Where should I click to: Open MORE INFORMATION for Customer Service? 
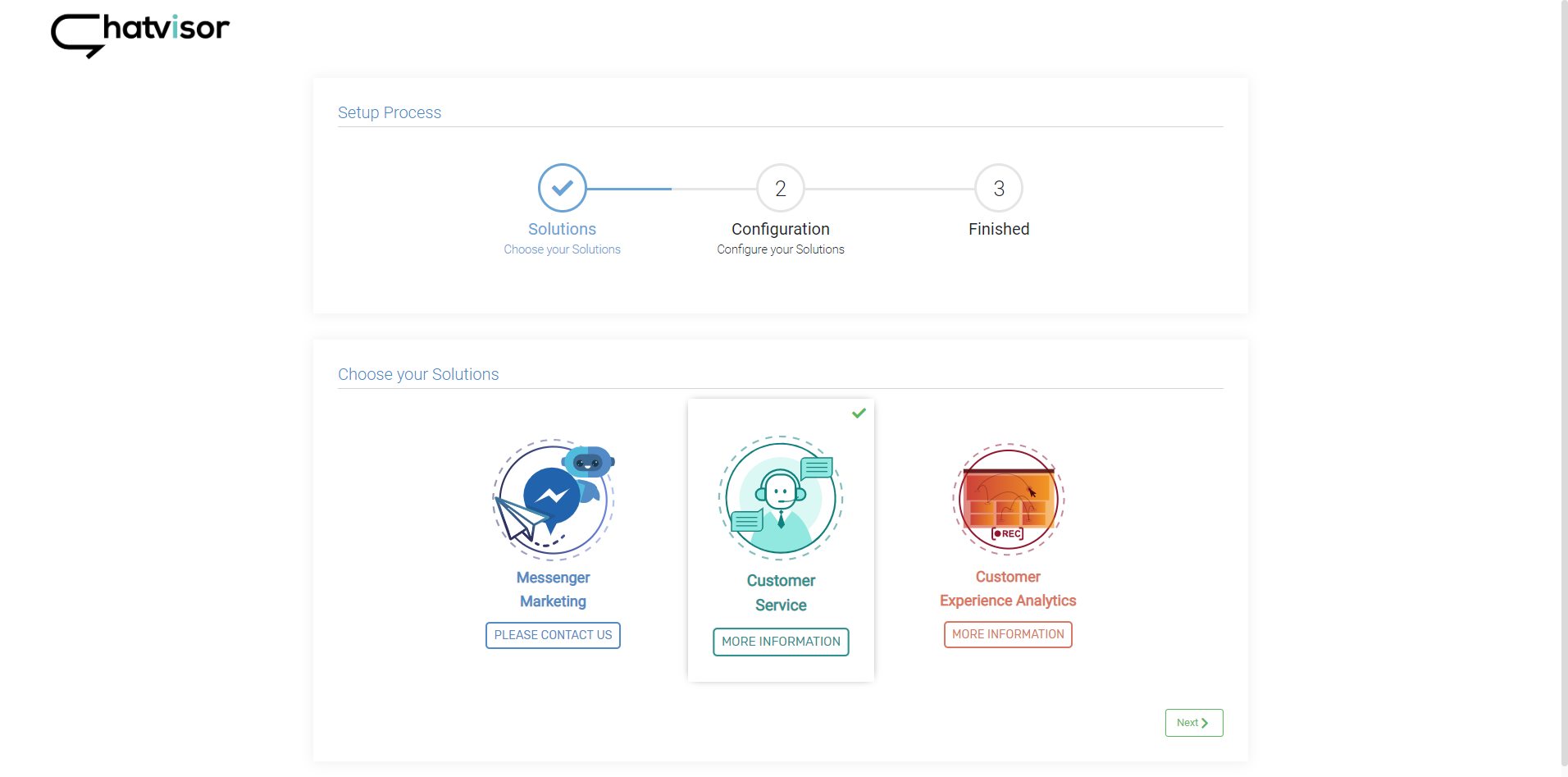(x=781, y=642)
